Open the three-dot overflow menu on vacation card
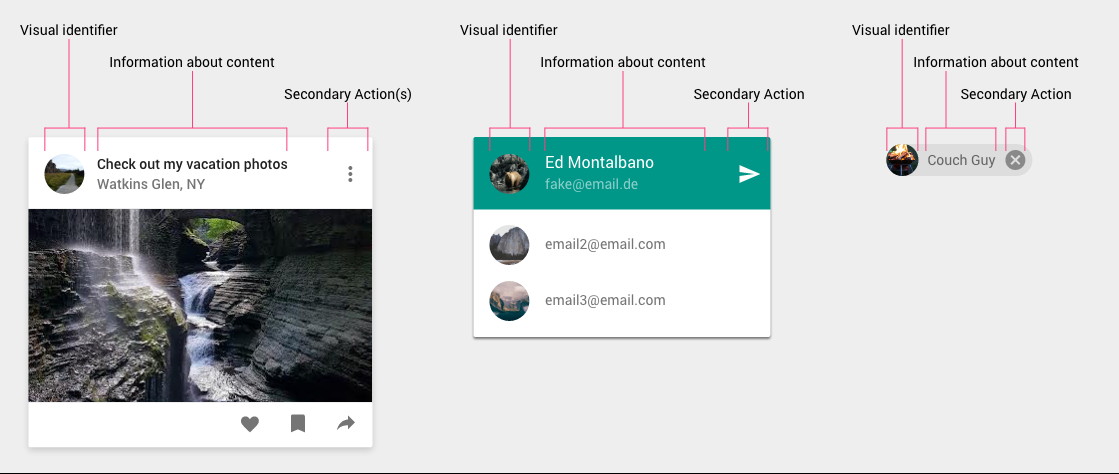Viewport: 1119px width, 474px height. tap(350, 174)
